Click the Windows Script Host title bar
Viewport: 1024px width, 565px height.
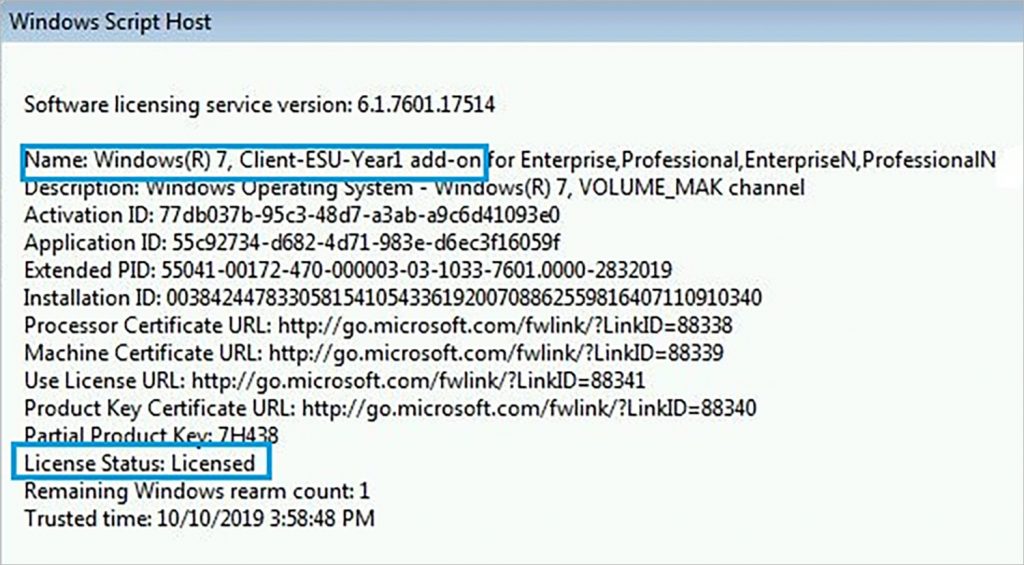512,21
